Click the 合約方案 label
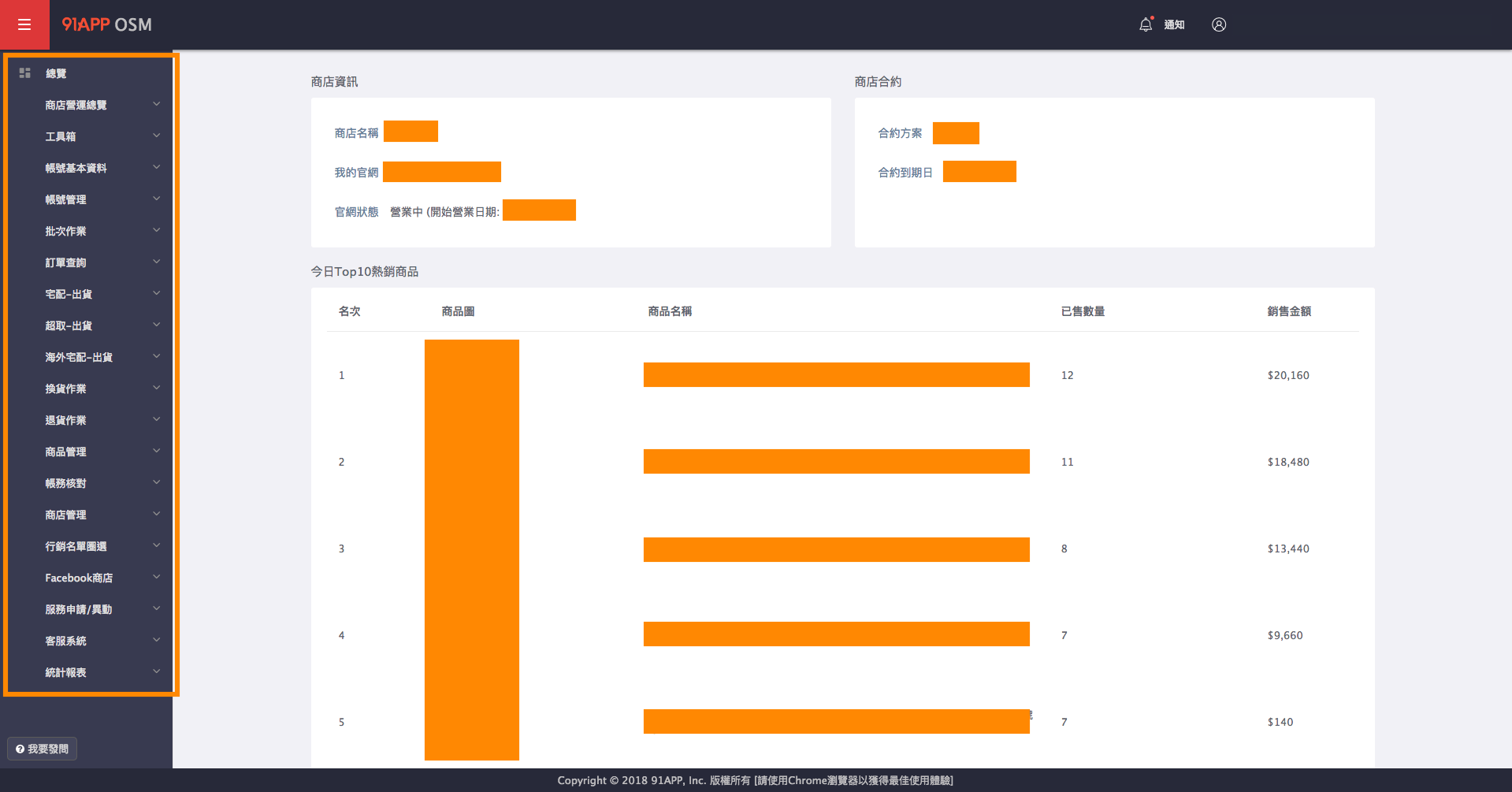 click(x=900, y=133)
